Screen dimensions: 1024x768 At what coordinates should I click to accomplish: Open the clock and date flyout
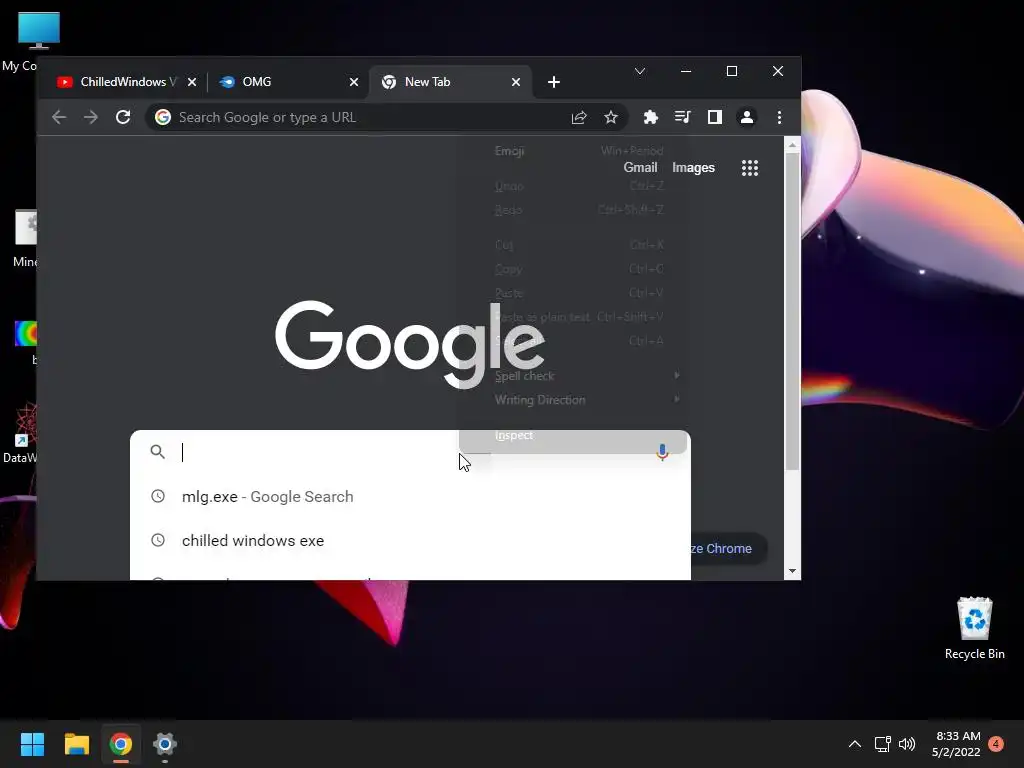(957, 744)
